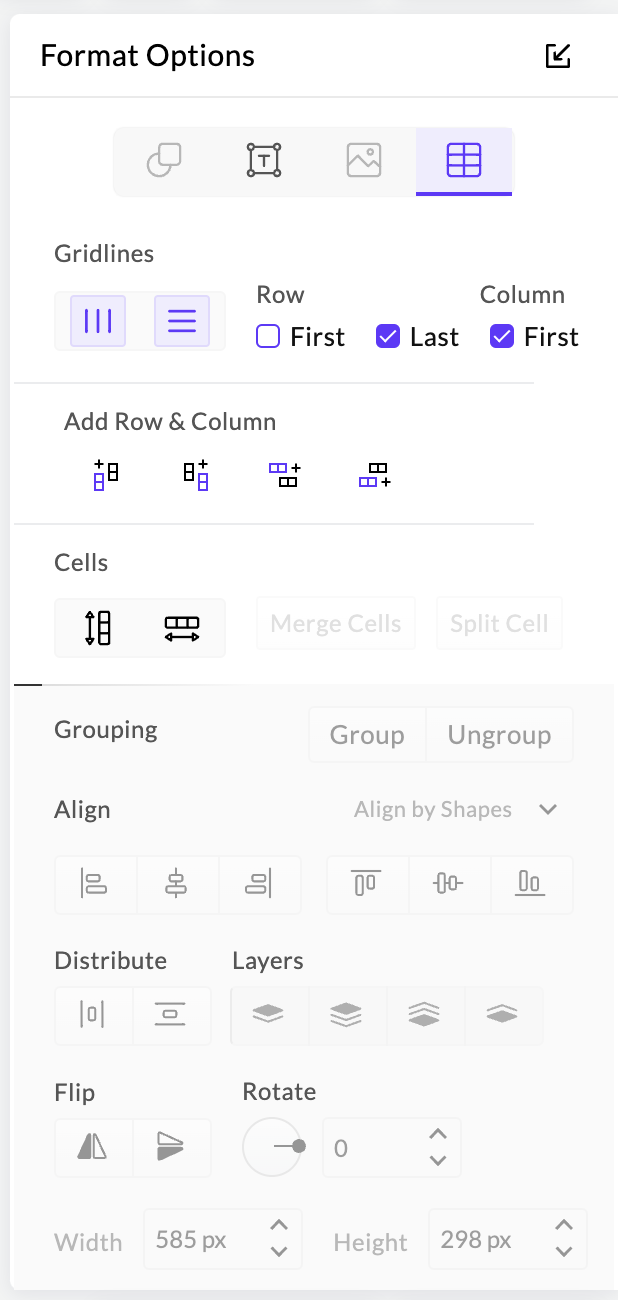The image size is (618, 1300).
Task: Align objects to the left edge
Action: point(95,884)
